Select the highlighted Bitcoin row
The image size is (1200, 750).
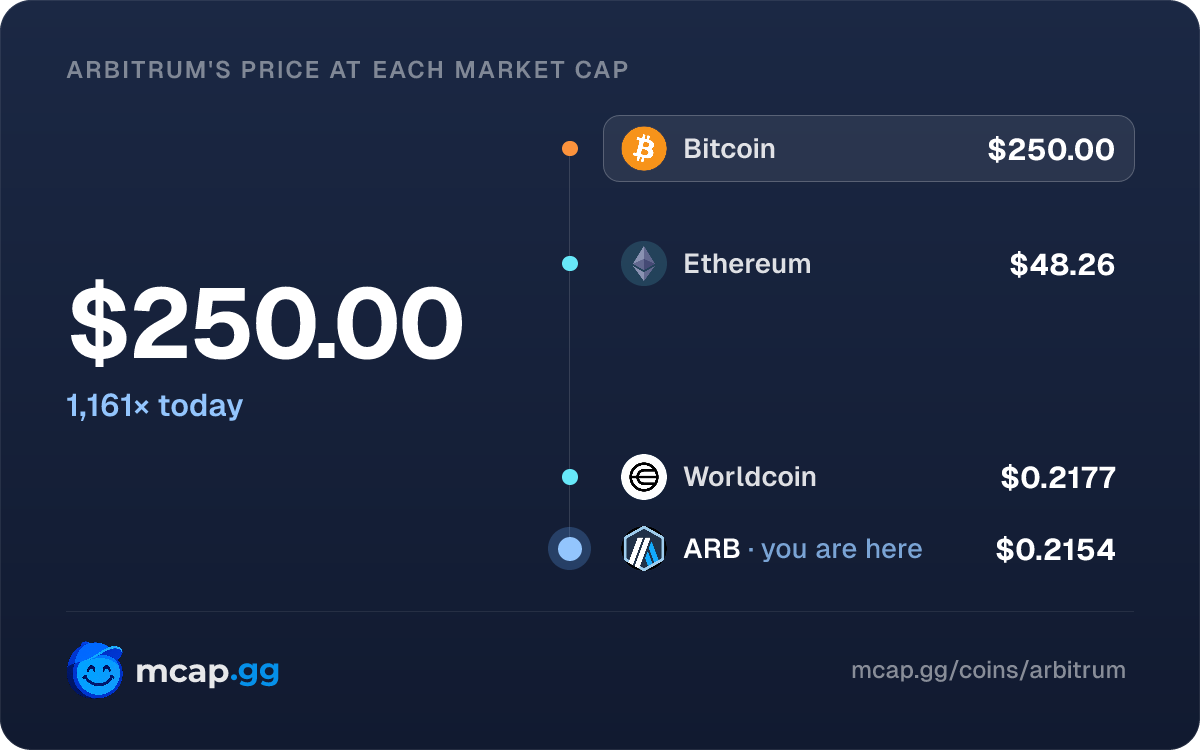[869, 149]
